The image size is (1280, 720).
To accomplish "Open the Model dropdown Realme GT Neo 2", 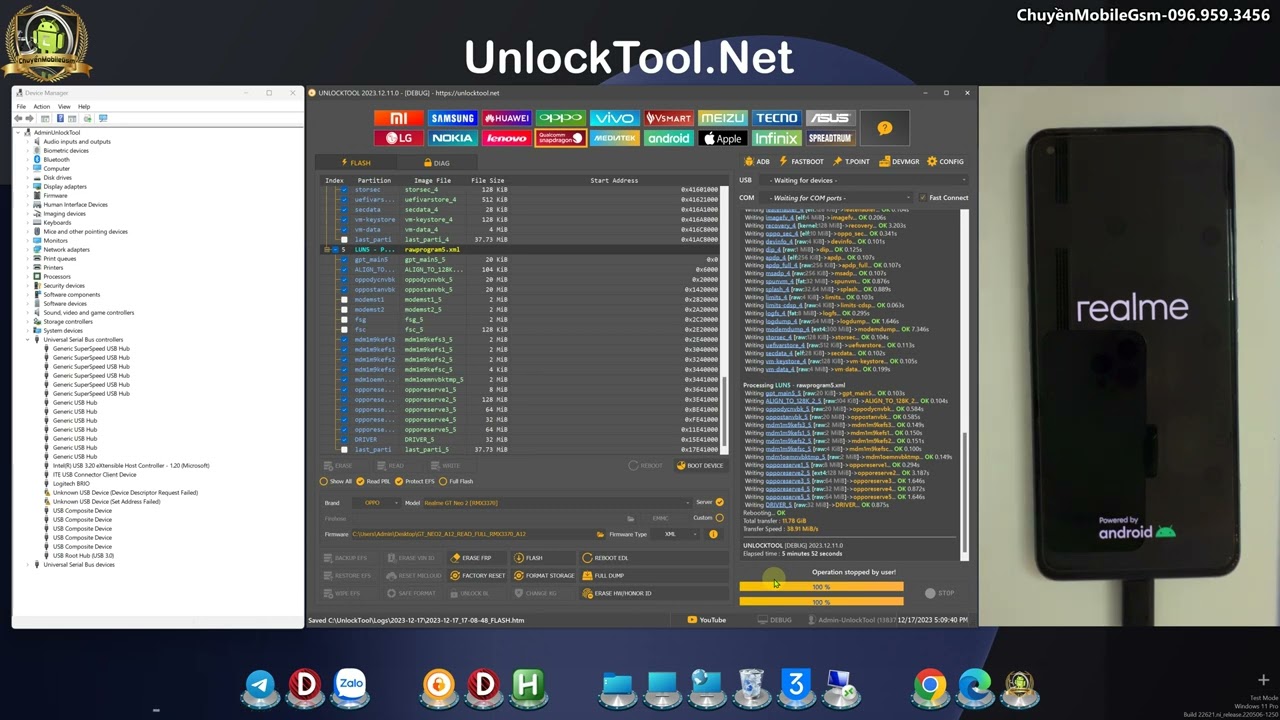I will coord(556,503).
